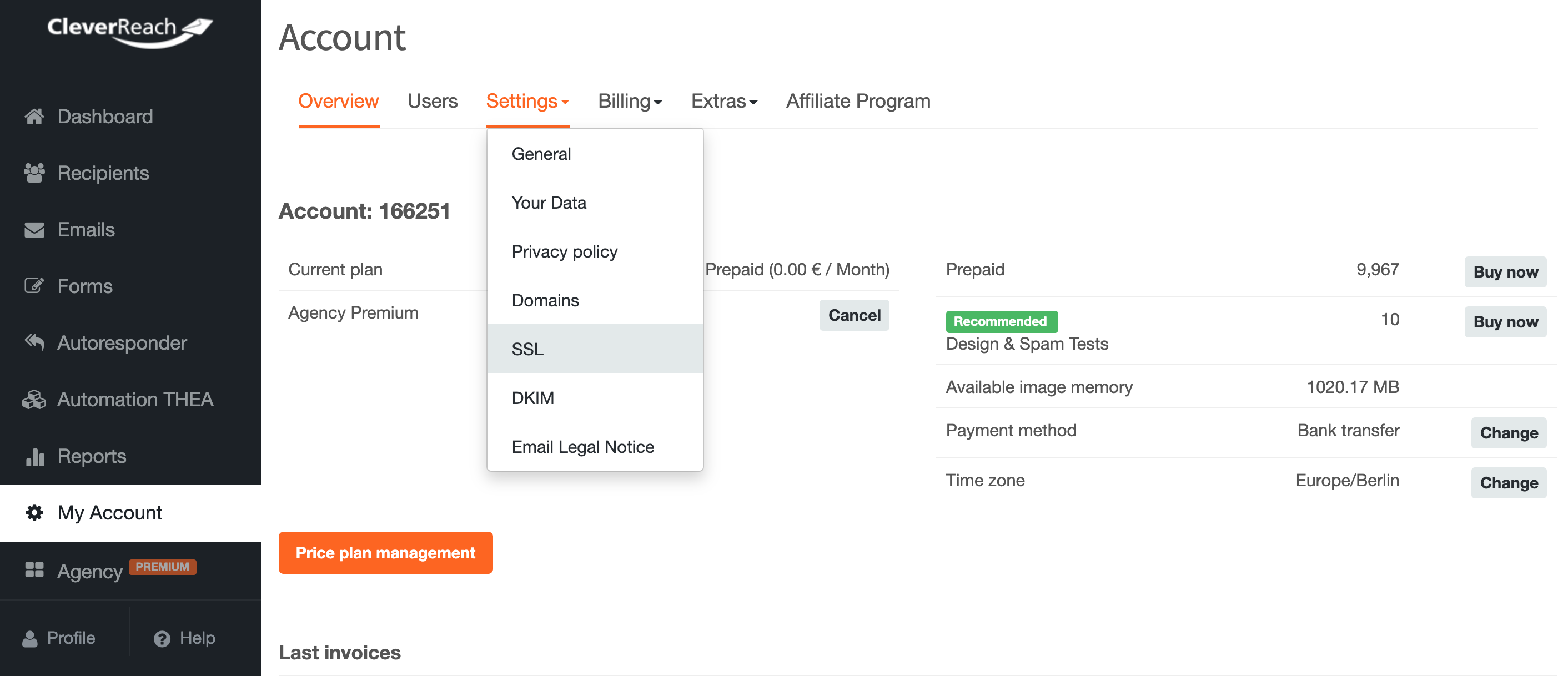Open Automation THEA cubes icon
The height and width of the screenshot is (676, 1568).
click(34, 399)
